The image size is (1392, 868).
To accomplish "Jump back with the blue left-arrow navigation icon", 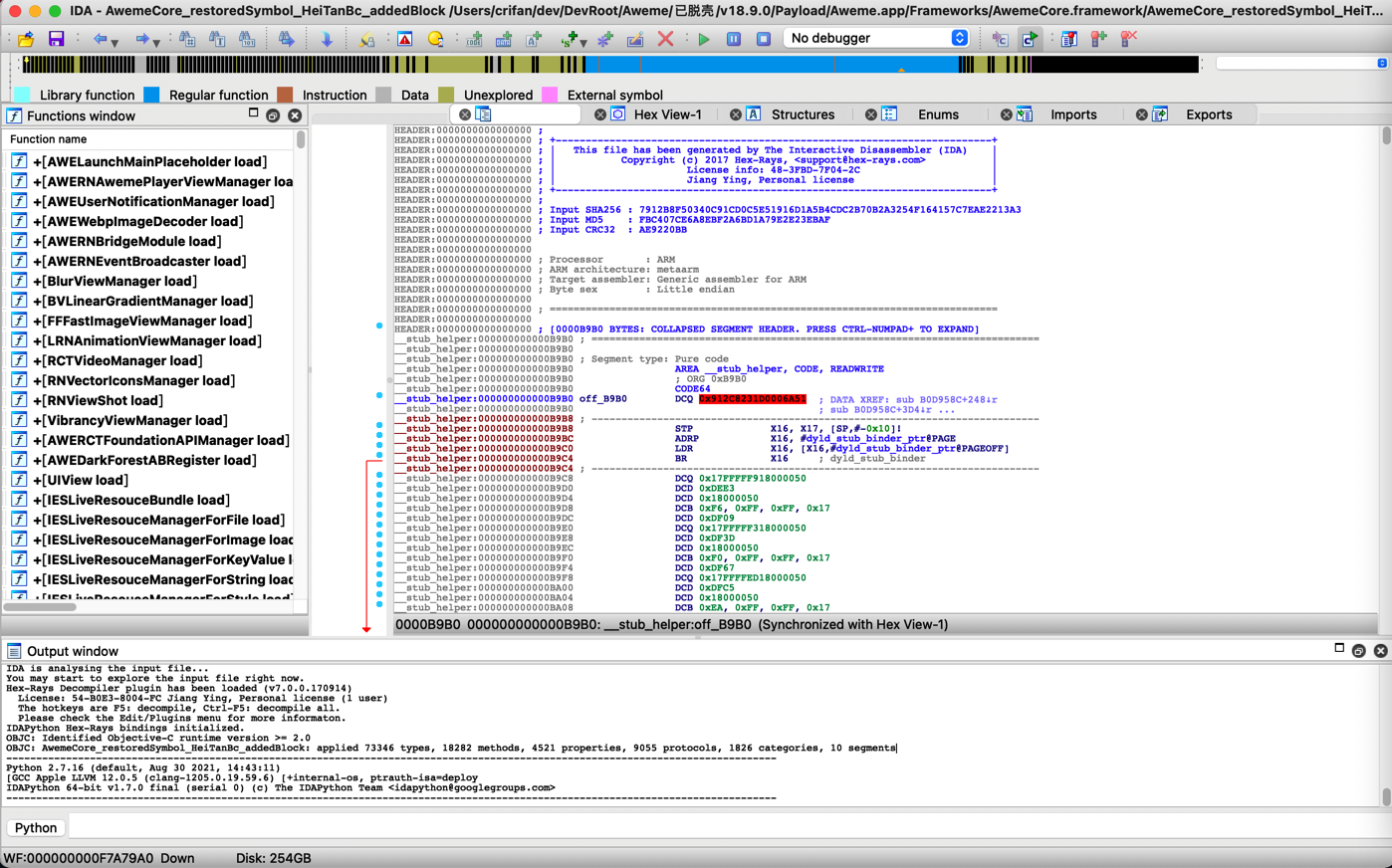I will pyautogui.click(x=99, y=38).
